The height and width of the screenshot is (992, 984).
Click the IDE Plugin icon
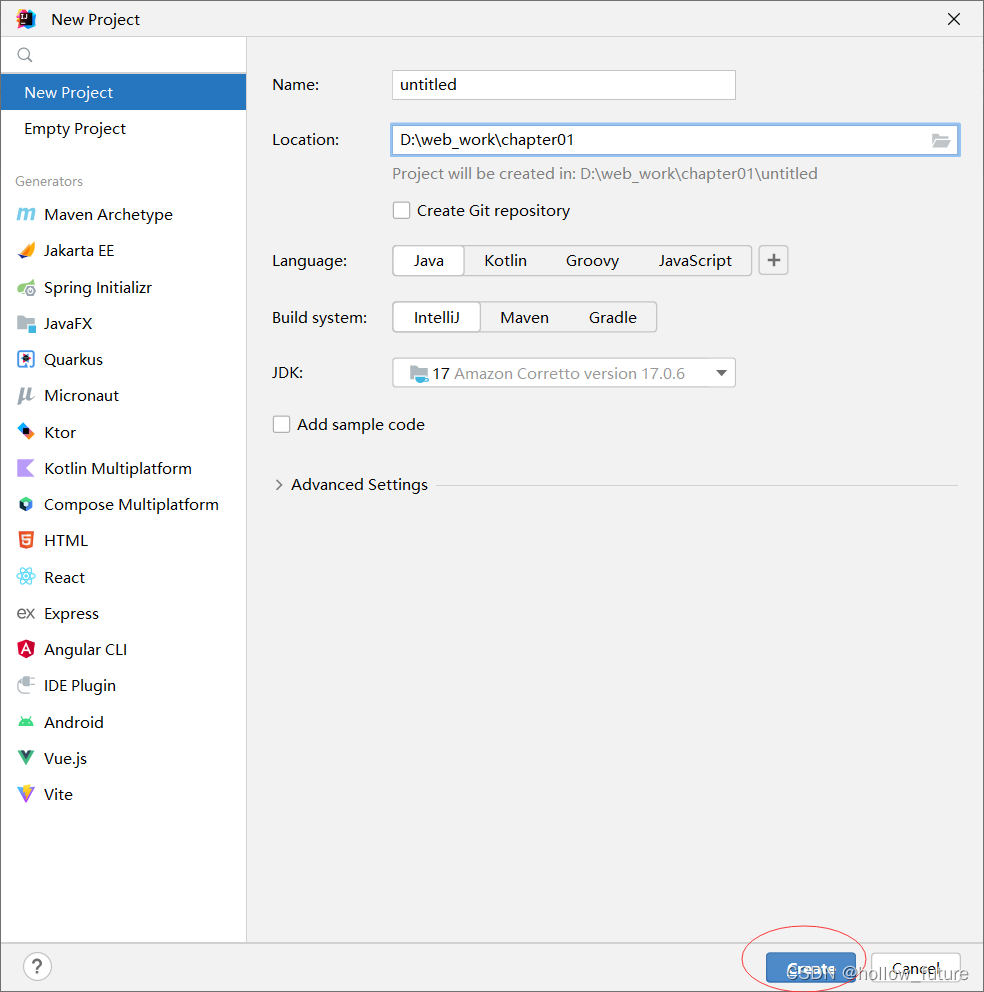point(26,685)
